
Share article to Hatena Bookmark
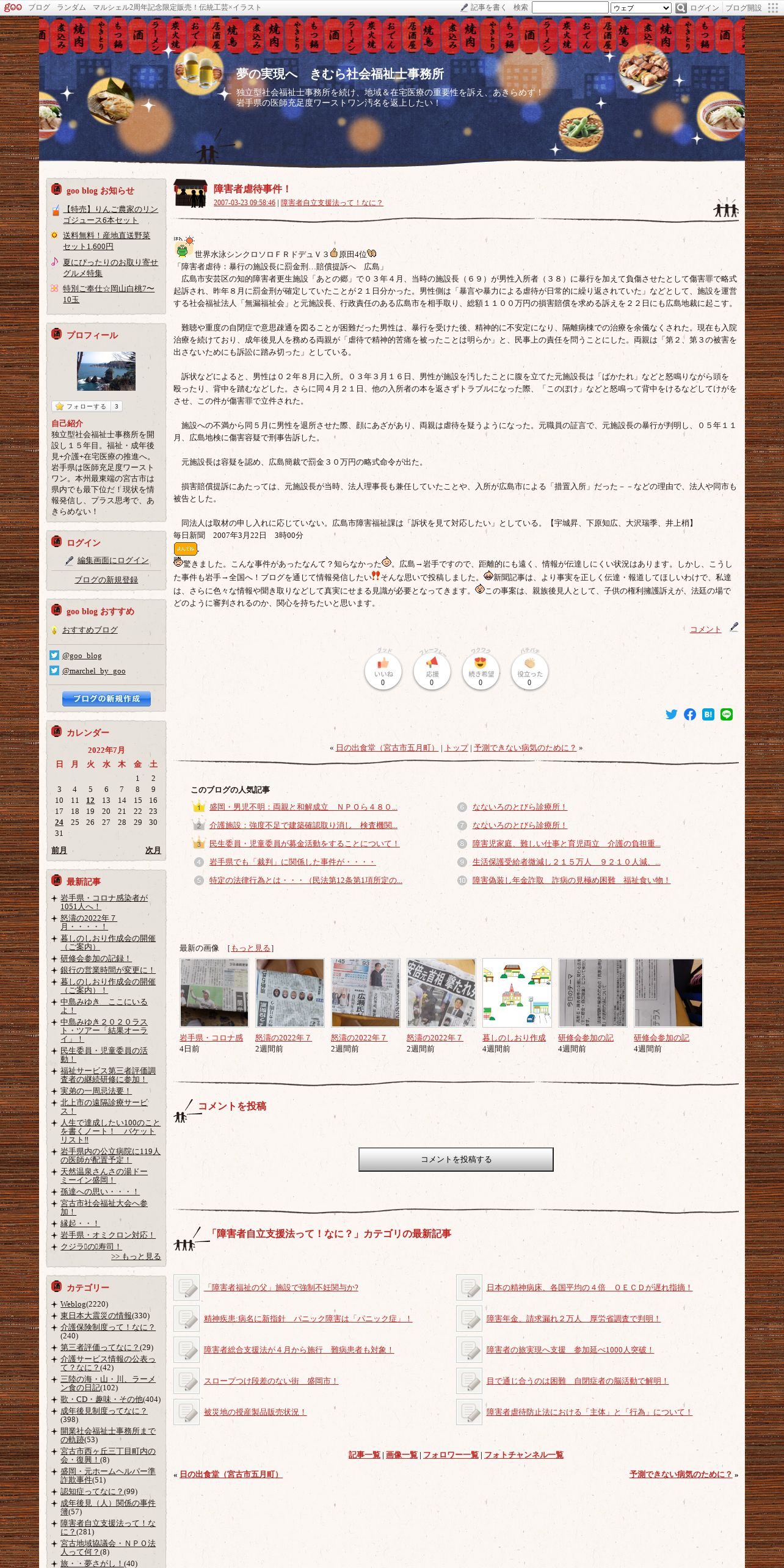708,714
